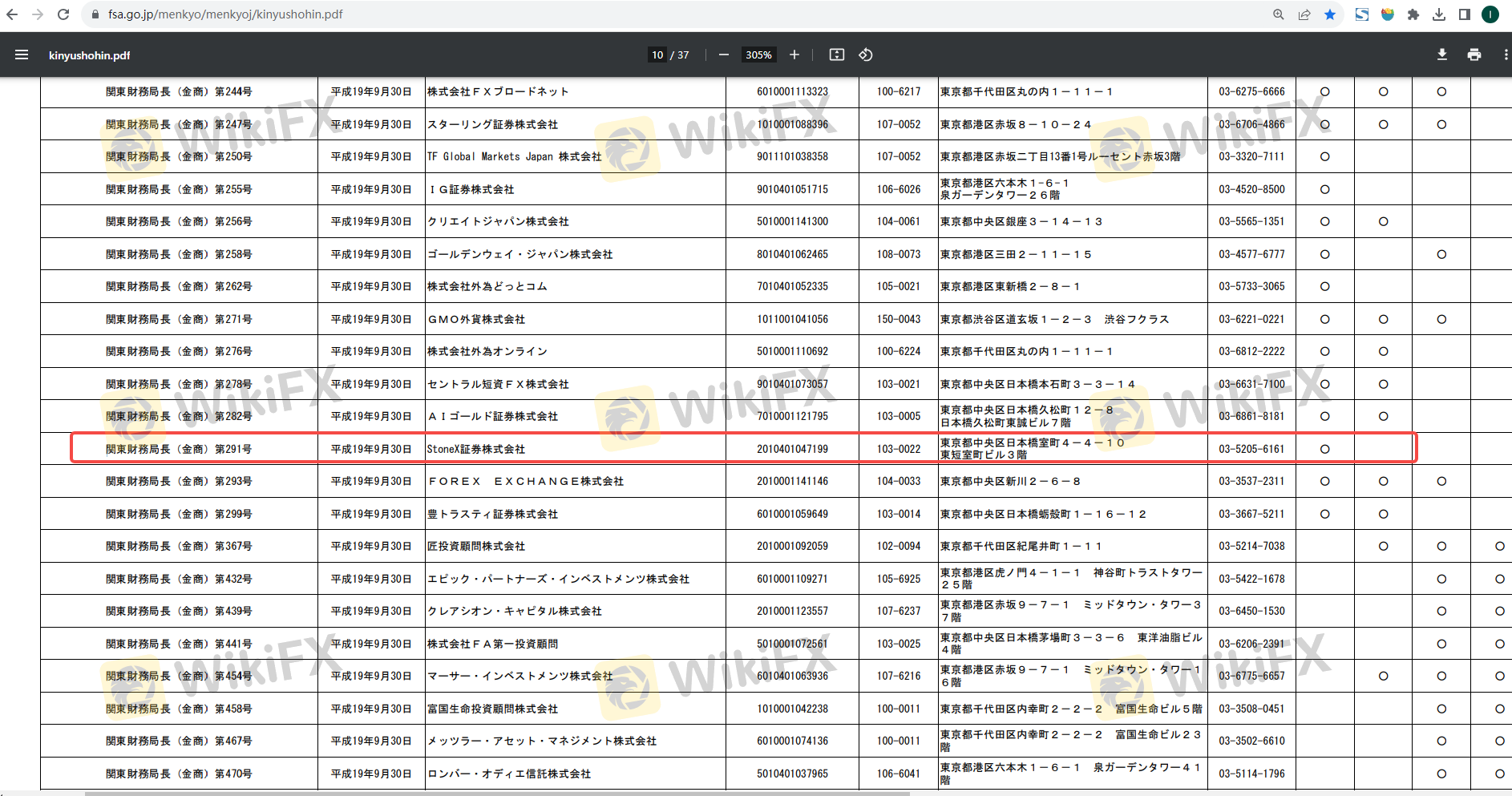Bookmark this page with the star
The image size is (1512, 796).
(1330, 14)
